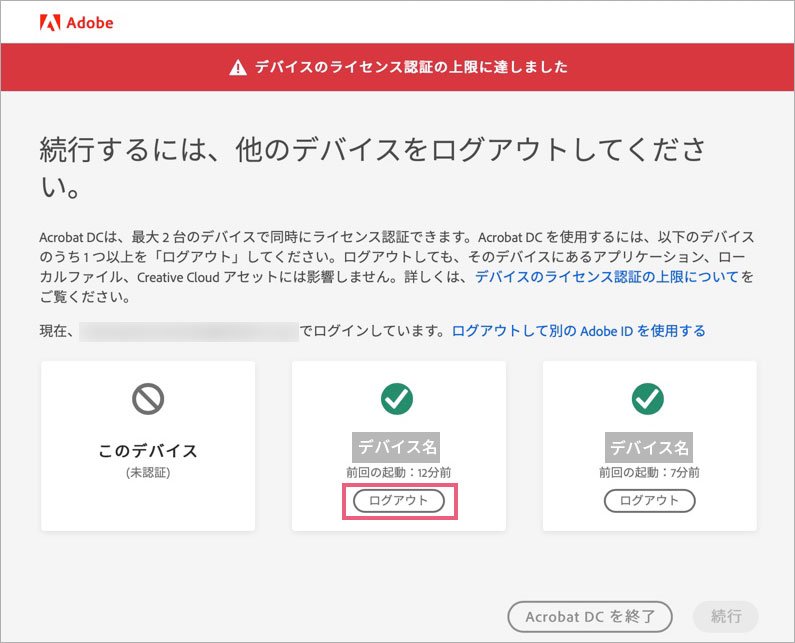Click ログアウトして別の Adobe ID を使用する link
795x643 pixels.
(x=579, y=331)
